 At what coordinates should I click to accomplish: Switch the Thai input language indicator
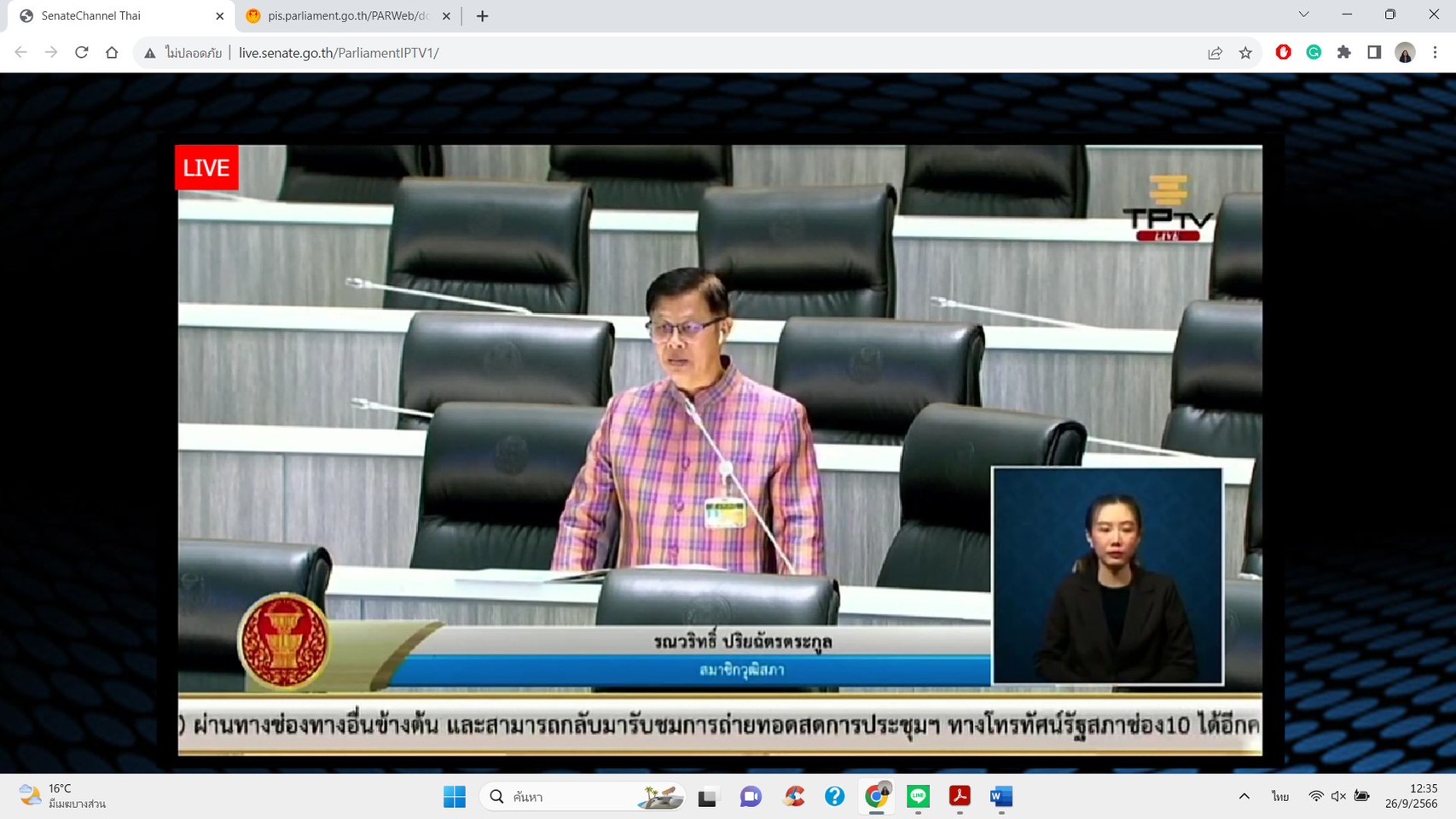[x=1279, y=796]
